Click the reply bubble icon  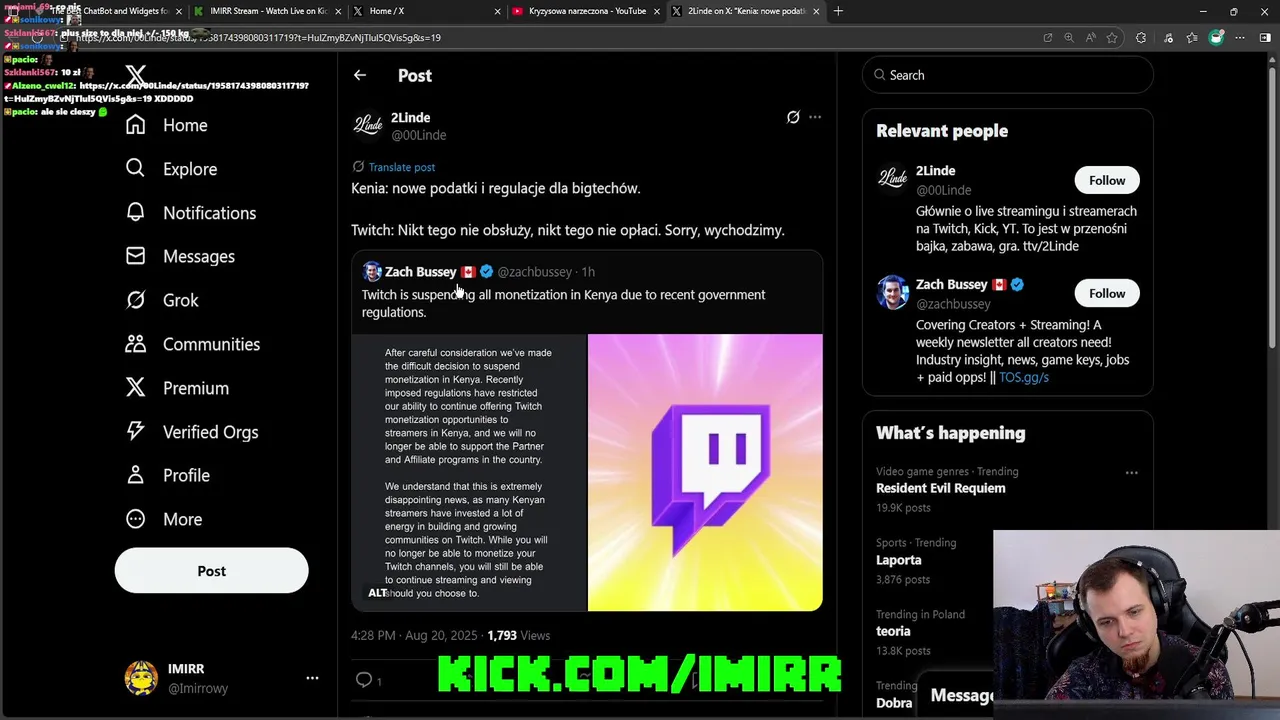(364, 680)
